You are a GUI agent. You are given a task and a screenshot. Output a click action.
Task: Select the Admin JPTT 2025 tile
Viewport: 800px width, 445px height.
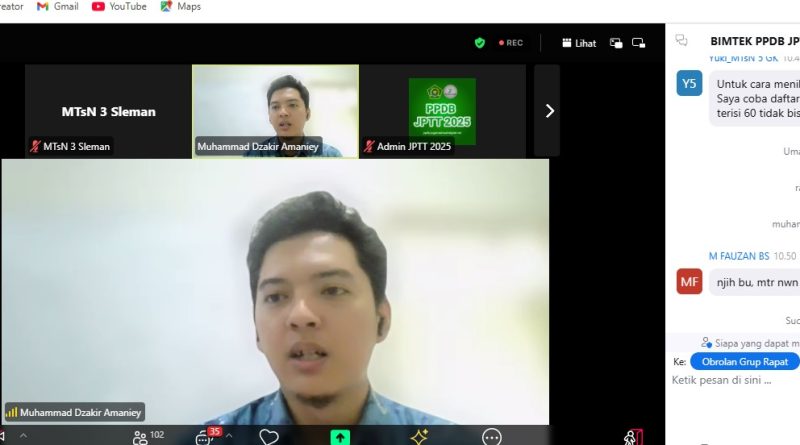tap(442, 111)
